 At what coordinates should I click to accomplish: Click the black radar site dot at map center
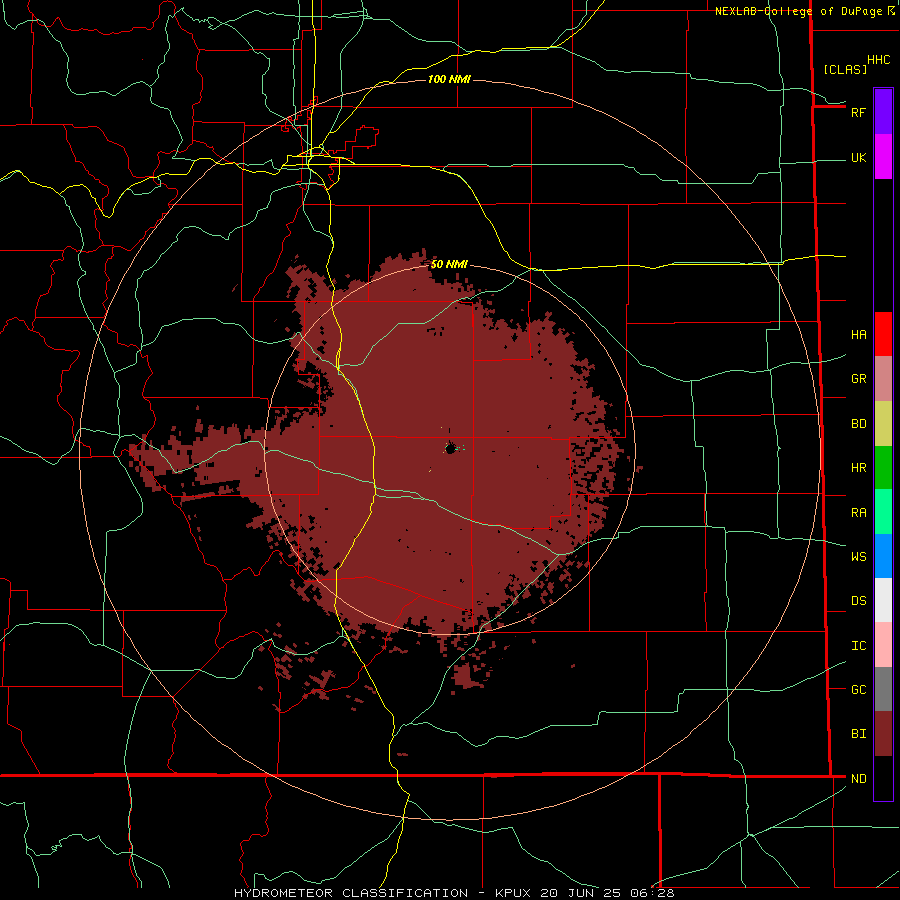450,448
